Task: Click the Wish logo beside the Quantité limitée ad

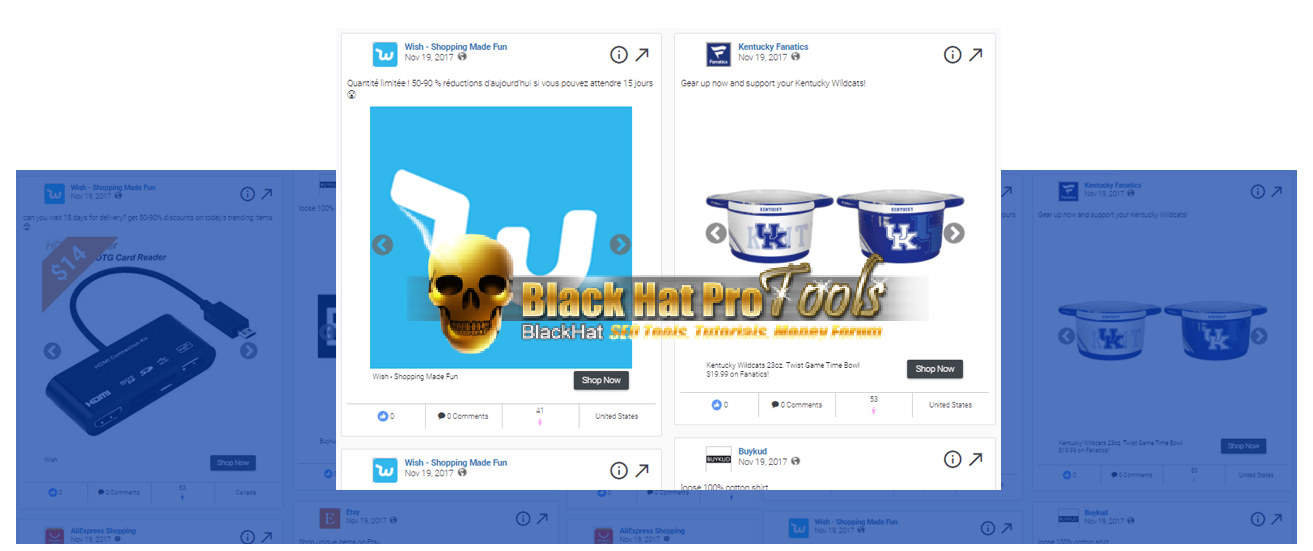Action: pos(385,54)
